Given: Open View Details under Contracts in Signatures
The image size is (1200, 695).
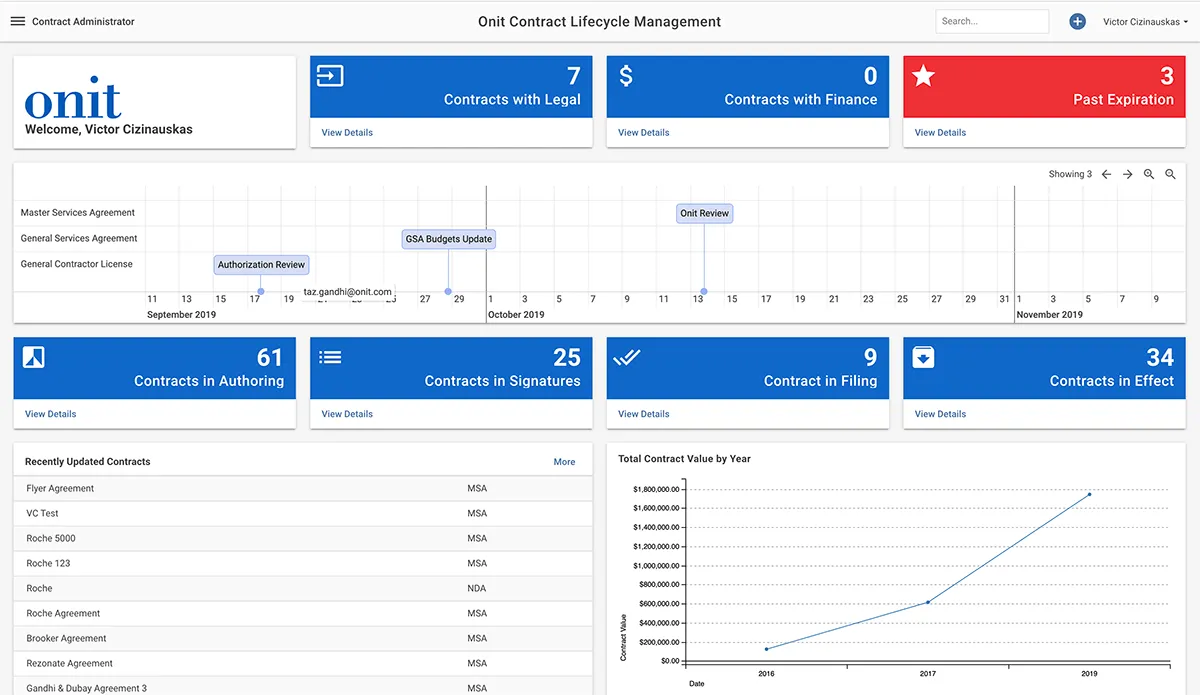Looking at the screenshot, I should coord(347,414).
